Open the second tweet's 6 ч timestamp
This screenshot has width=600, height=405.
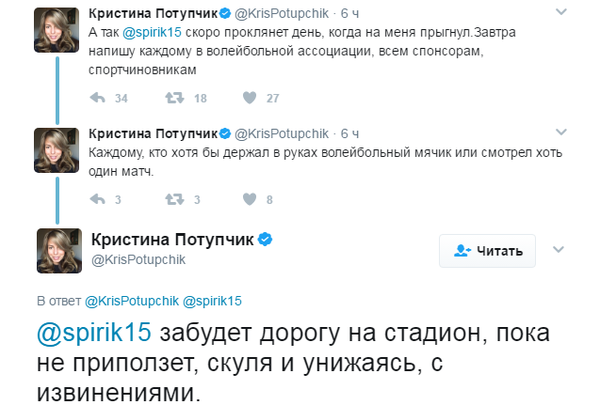[350, 133]
